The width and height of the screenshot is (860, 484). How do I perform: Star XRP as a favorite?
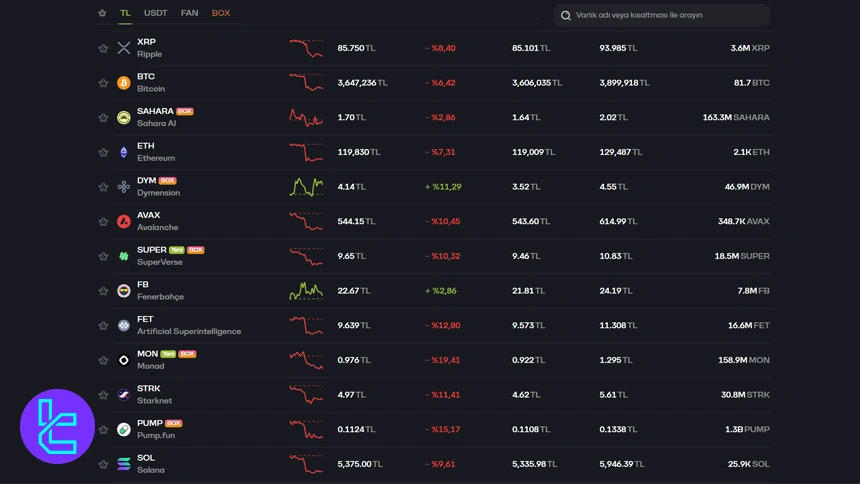click(103, 48)
